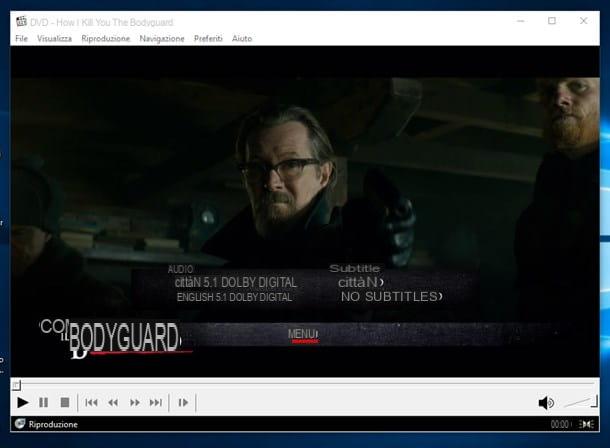The image size is (610, 448).
Task: Fast forward the video playback
Action: tap(135, 402)
